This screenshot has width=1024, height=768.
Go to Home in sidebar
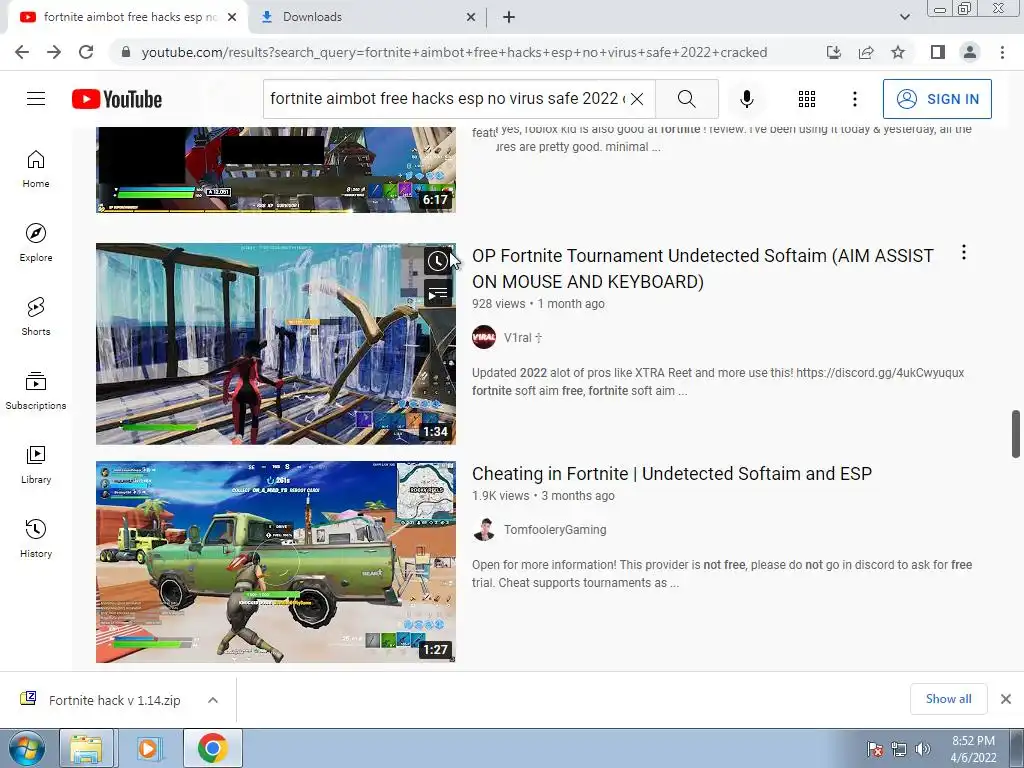[36, 168]
